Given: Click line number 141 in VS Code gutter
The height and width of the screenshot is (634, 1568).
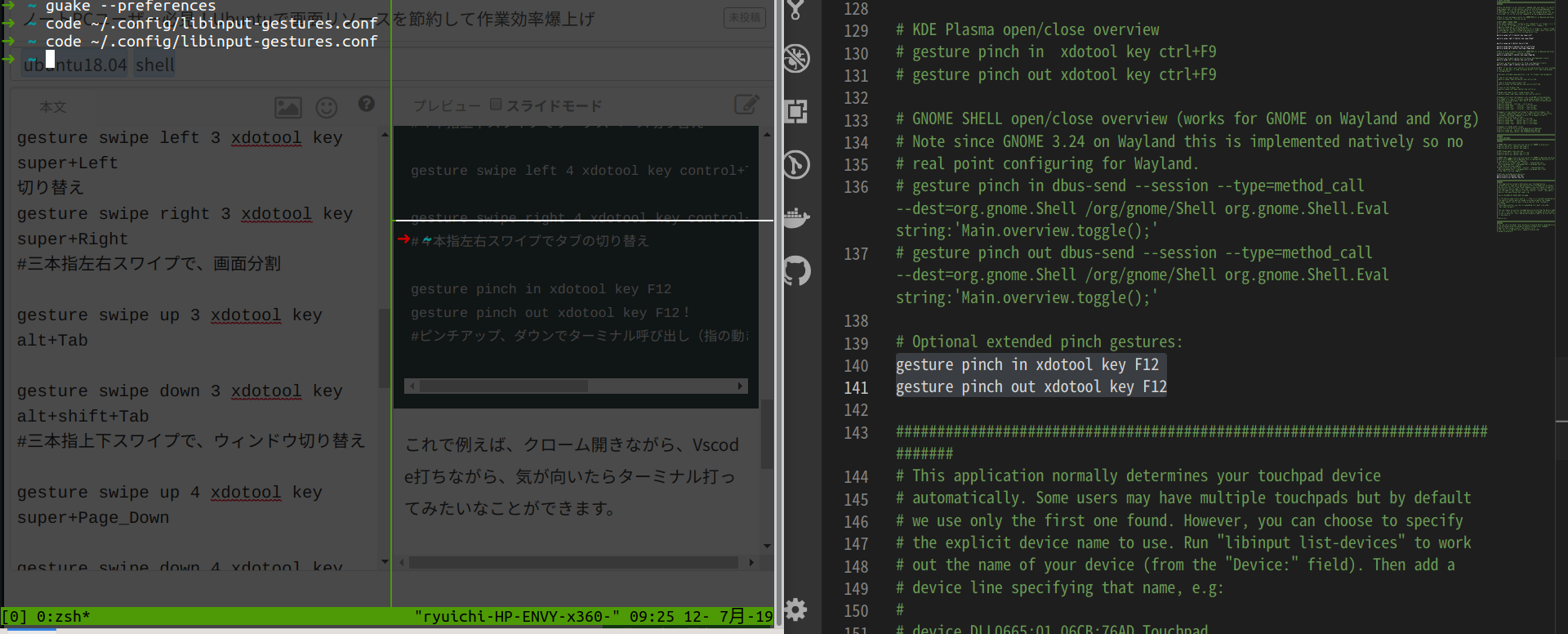Looking at the screenshot, I should (856, 388).
